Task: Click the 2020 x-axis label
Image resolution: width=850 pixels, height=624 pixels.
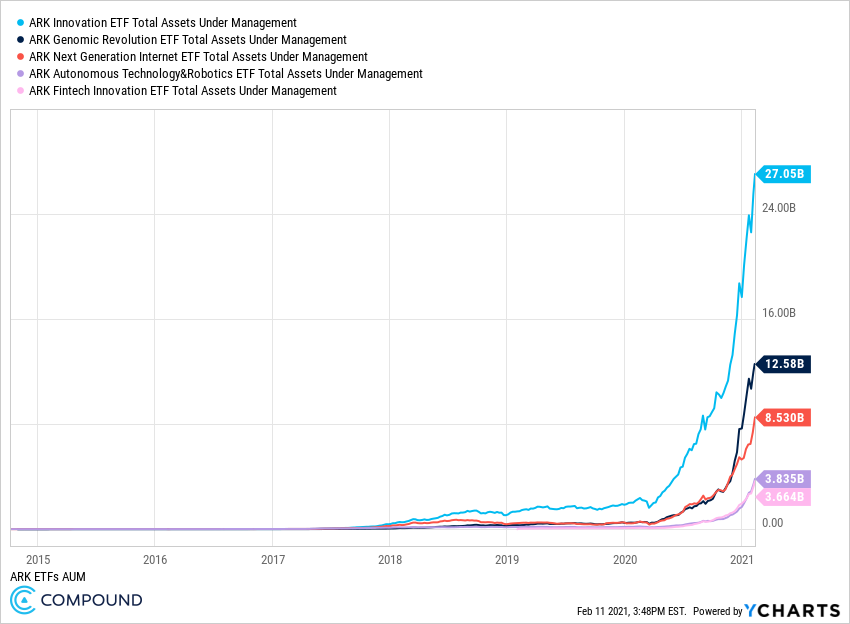Action: click(624, 561)
